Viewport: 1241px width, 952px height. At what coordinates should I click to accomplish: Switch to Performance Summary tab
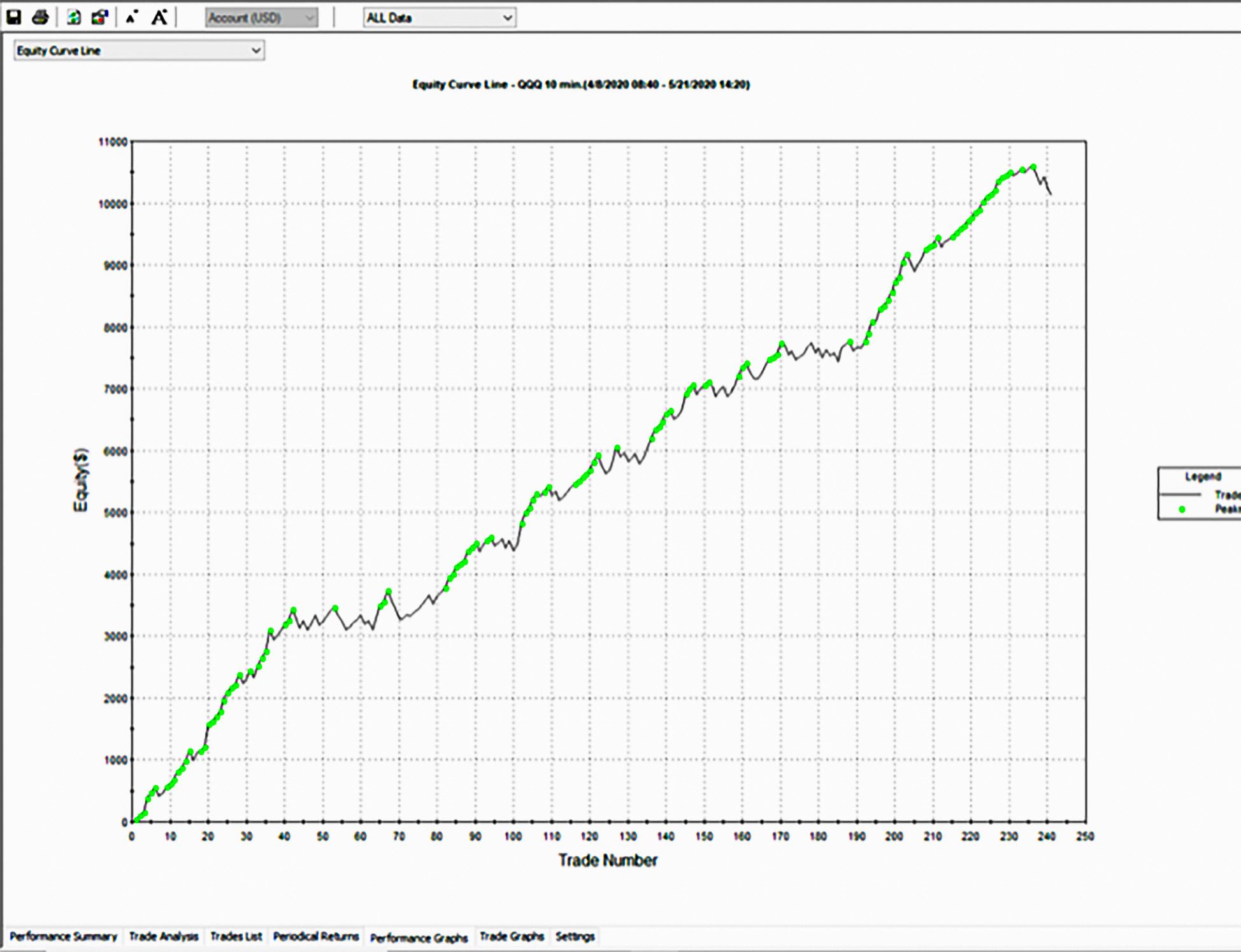(x=63, y=936)
